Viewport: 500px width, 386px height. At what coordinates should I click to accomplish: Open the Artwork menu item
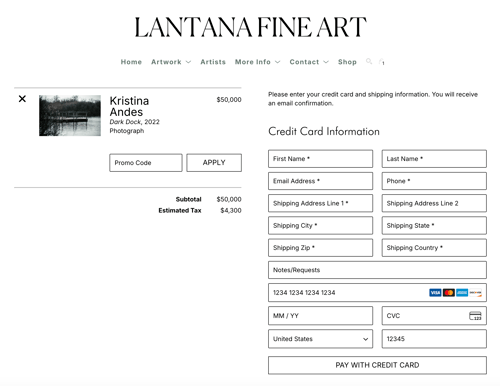pos(166,62)
